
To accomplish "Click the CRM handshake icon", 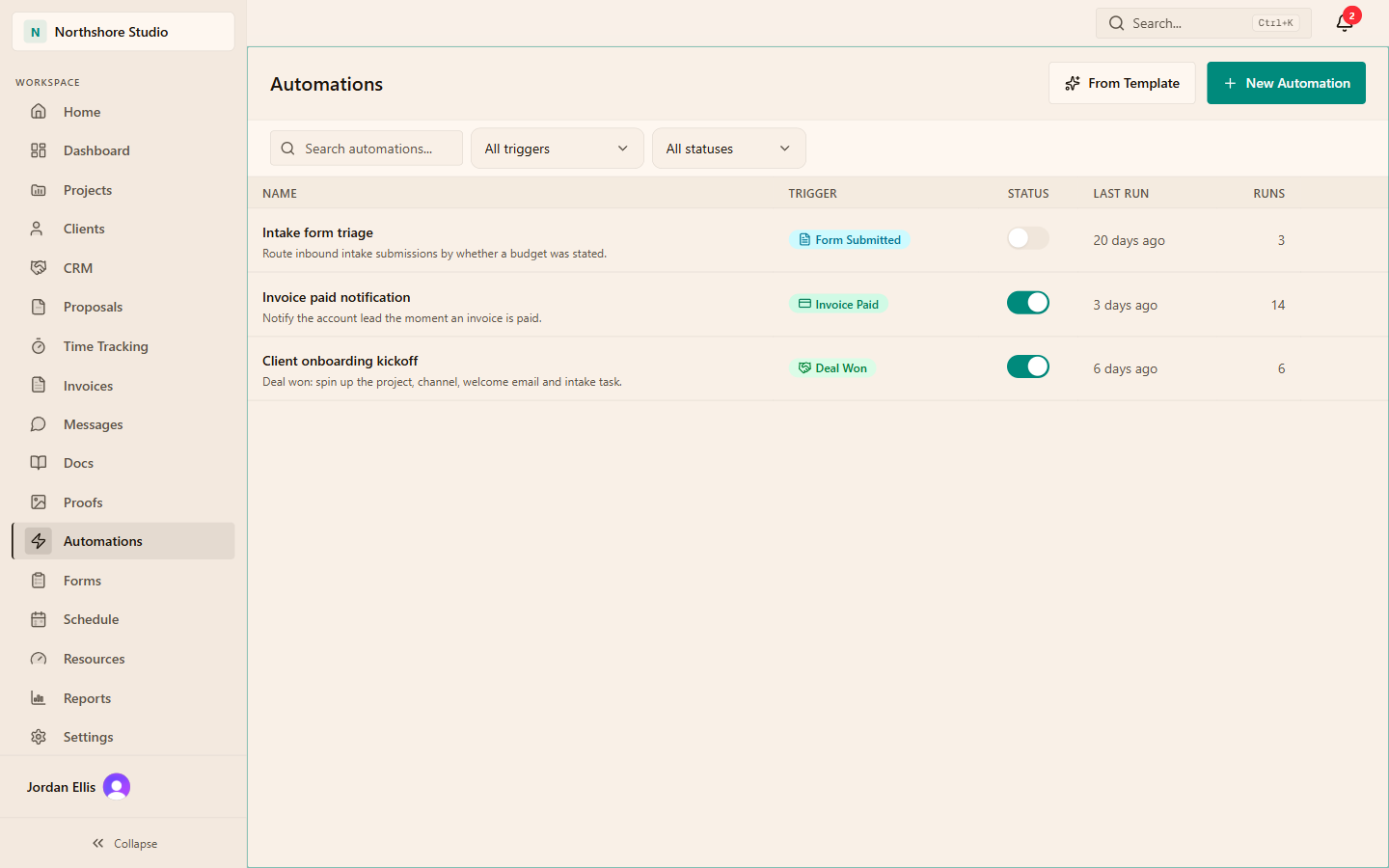I will (39, 268).
